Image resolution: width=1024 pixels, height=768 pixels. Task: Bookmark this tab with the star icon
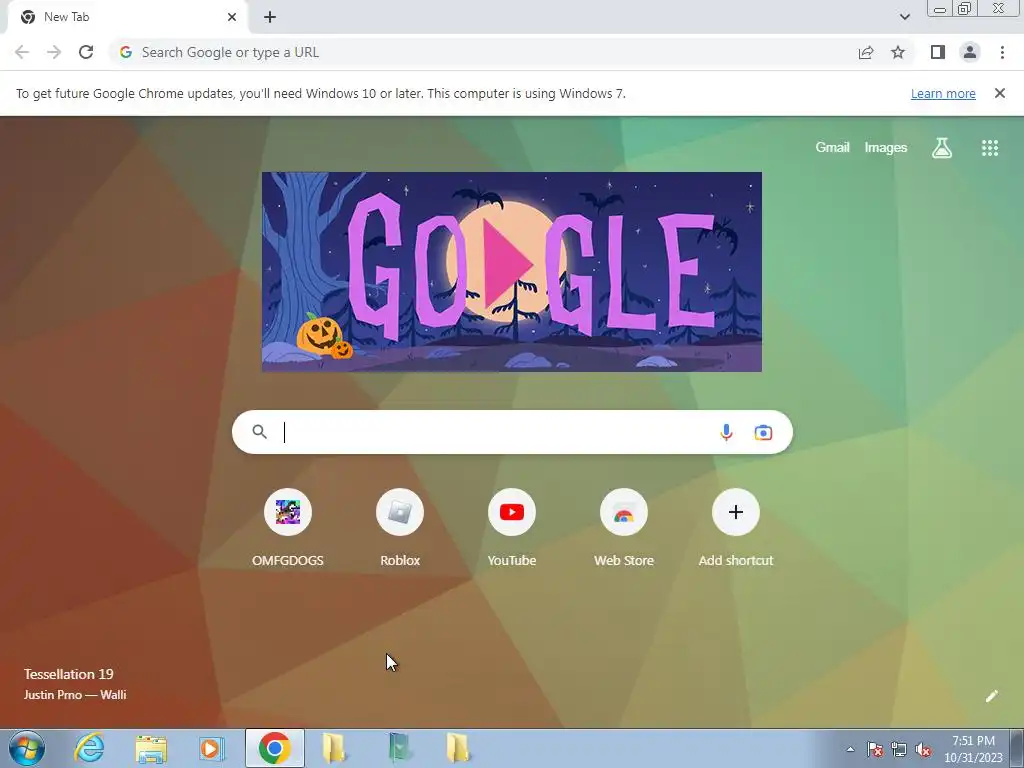898,52
